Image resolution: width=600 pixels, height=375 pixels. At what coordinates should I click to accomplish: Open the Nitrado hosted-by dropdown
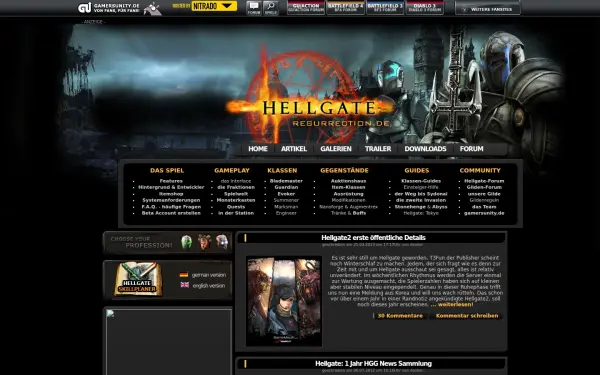[x=214, y=6]
